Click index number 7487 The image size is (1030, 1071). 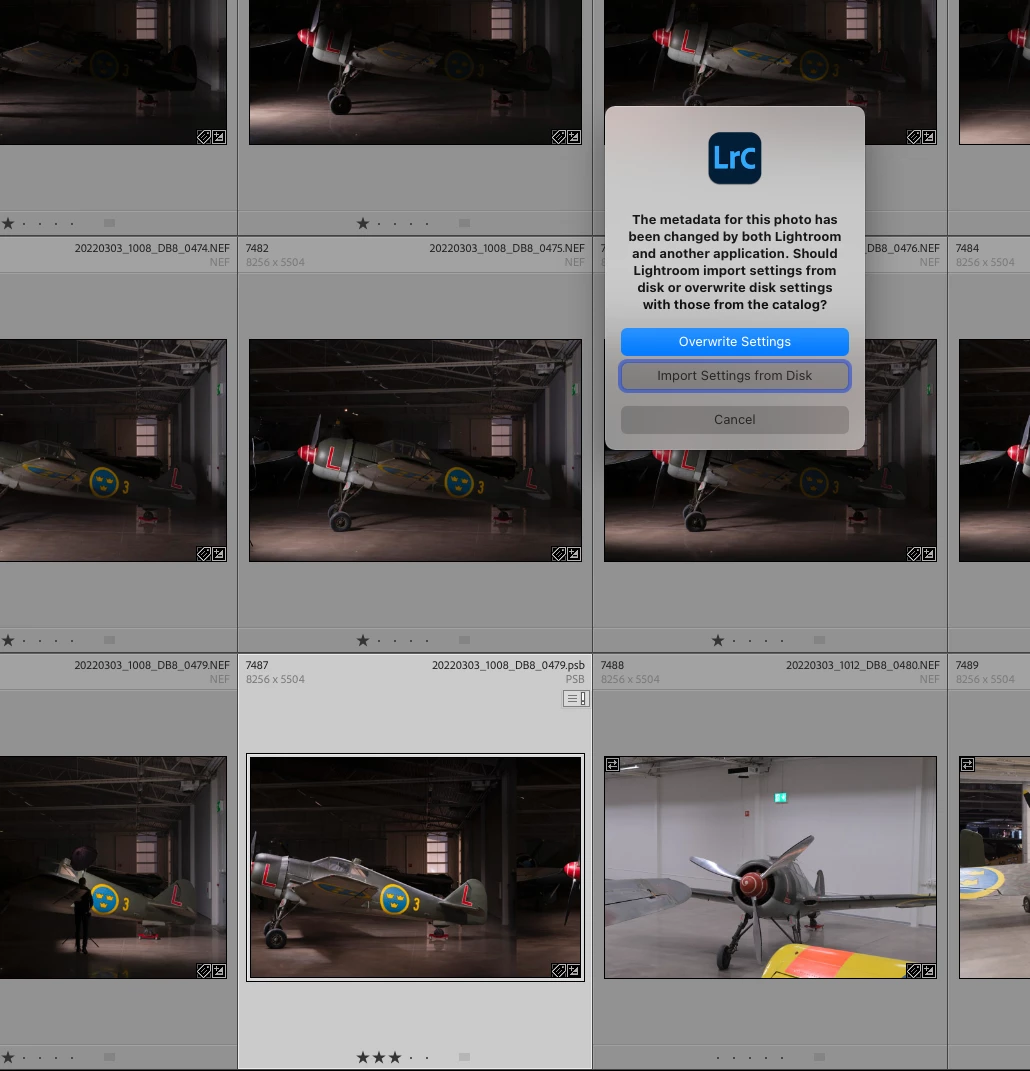point(257,665)
